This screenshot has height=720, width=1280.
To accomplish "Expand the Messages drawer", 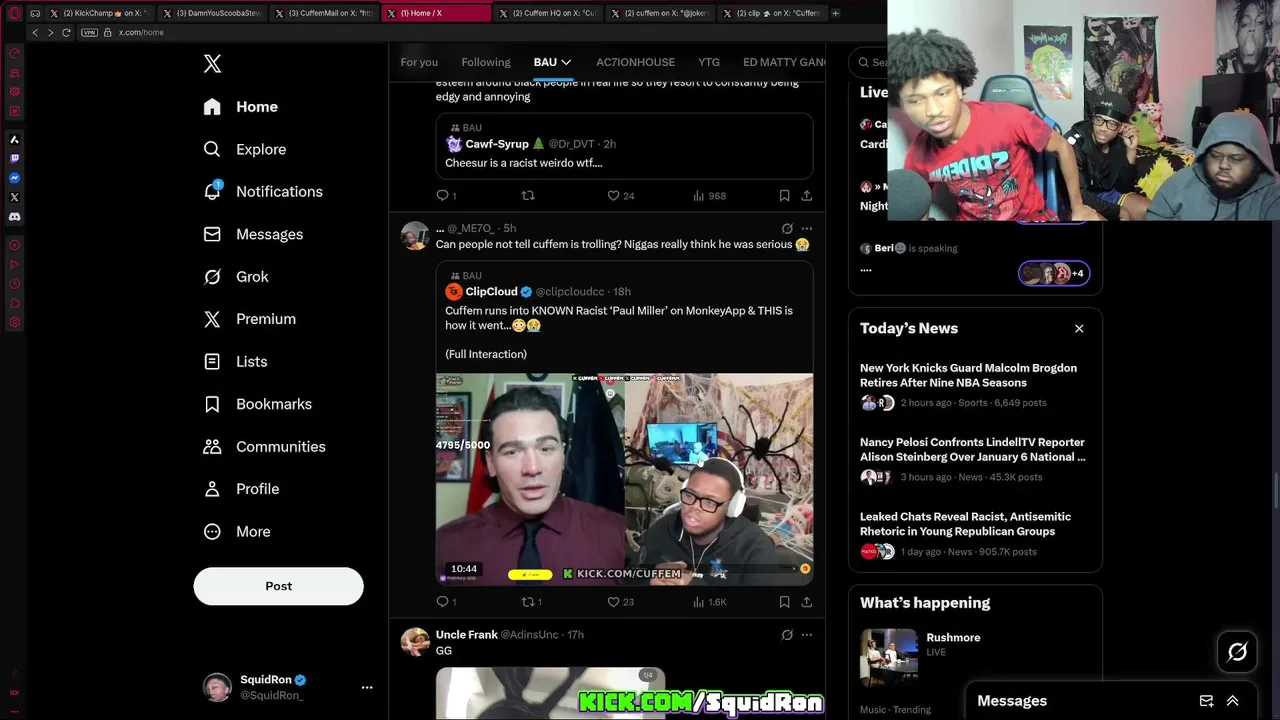I will coord(1232,701).
